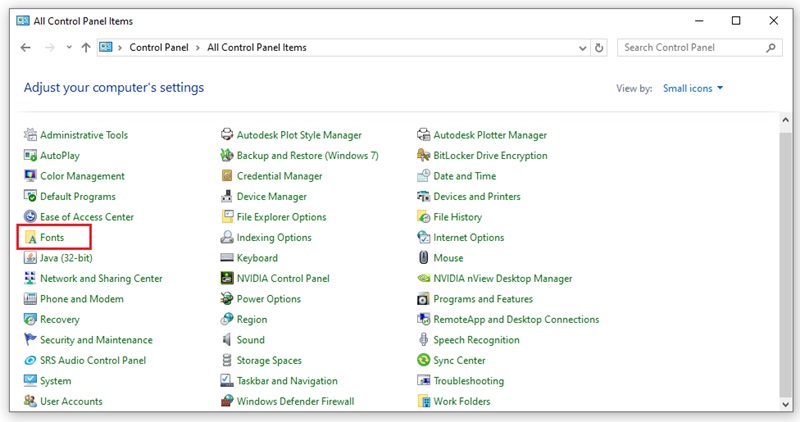The image size is (800, 422).
Task: Open the Credential Manager safe icon
Action: (x=227, y=176)
